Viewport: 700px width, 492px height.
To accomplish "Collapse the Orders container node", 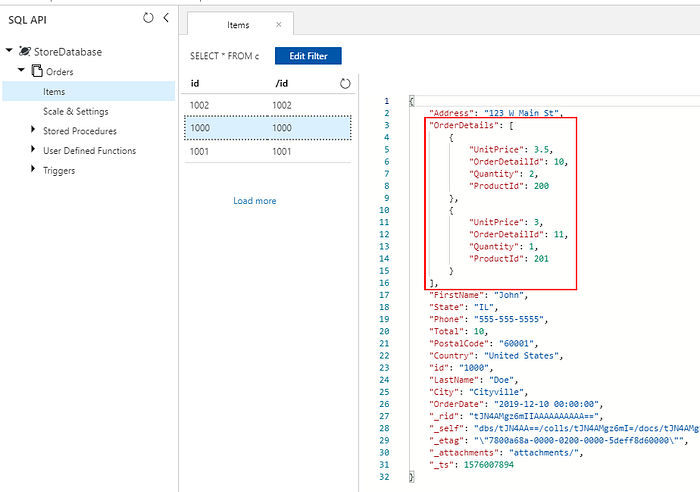I will [x=21, y=70].
